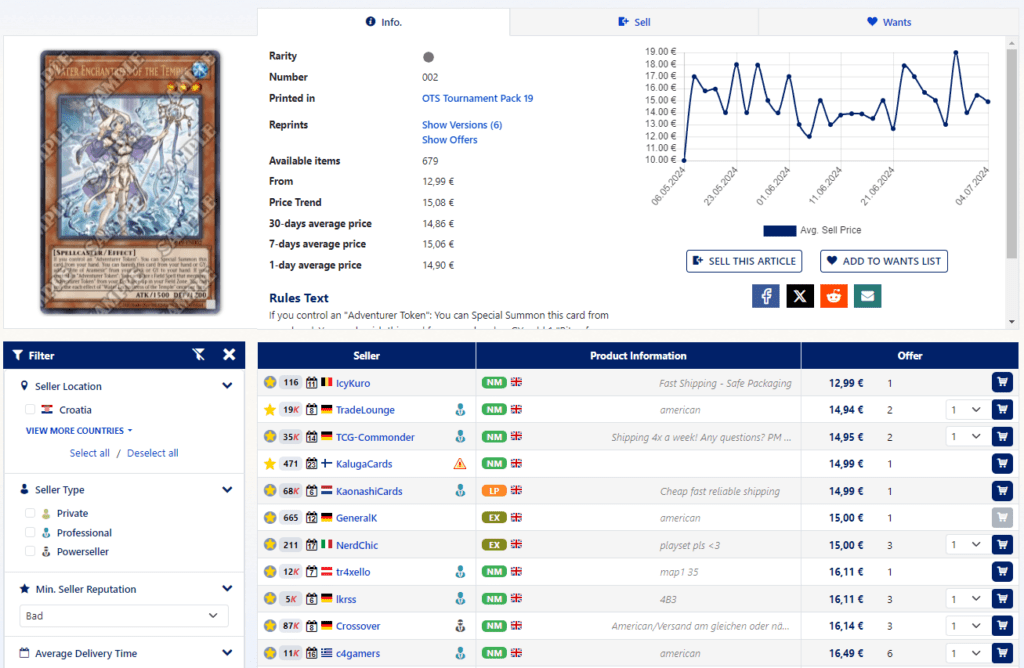Viewport: 1024px width, 668px height.
Task: Click the EX condition badge for GeneralK
Action: (x=494, y=518)
